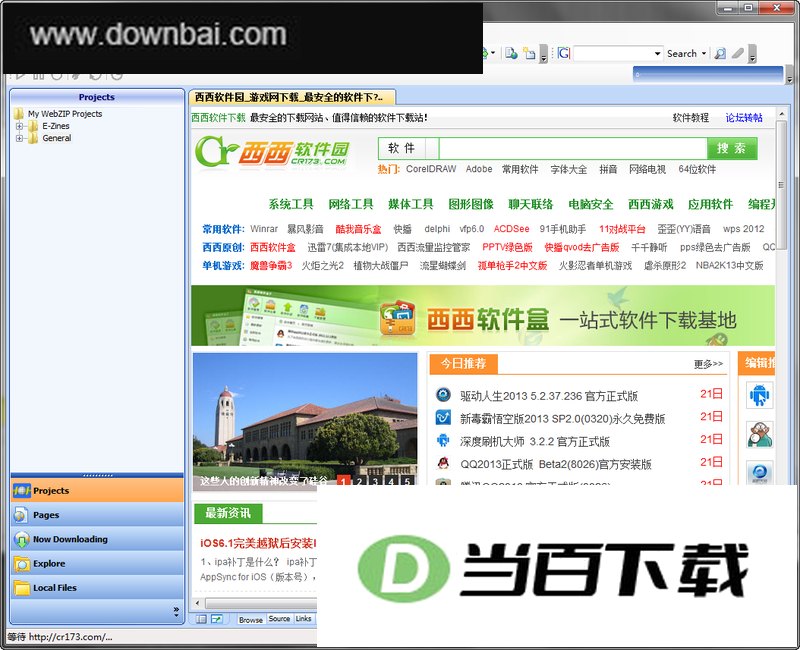Show more navigation pane buttons chevron
The image size is (800, 650).
click(176, 611)
